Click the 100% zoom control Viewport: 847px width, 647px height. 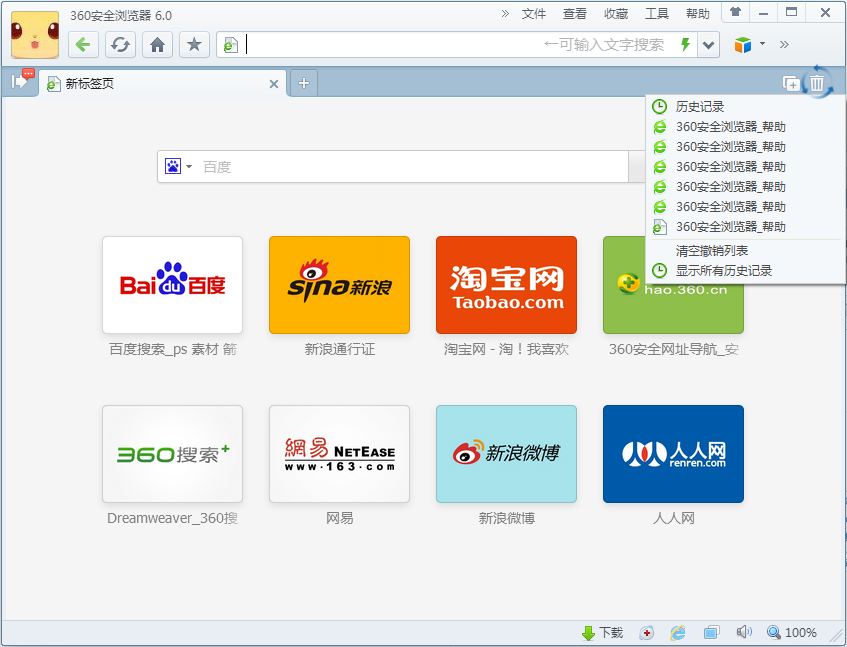793,632
